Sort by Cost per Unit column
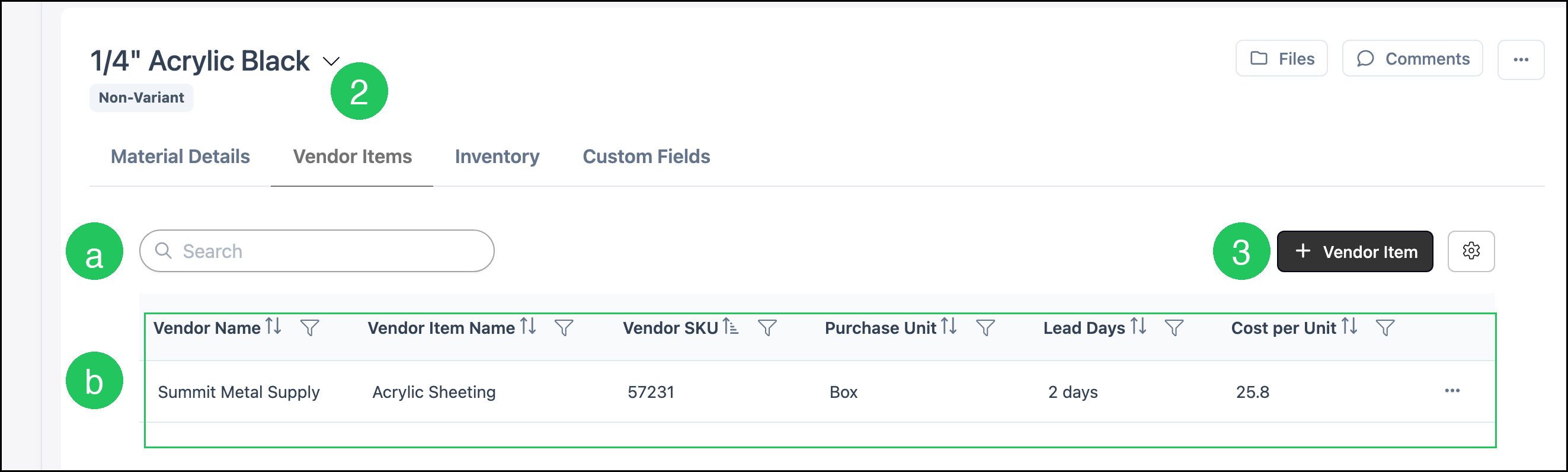This screenshot has width=1568, height=472. point(1349,327)
